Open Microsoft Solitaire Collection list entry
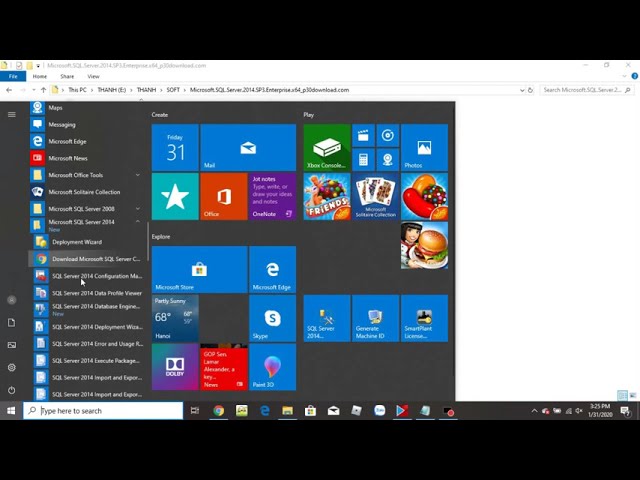The image size is (640, 480). point(86,192)
